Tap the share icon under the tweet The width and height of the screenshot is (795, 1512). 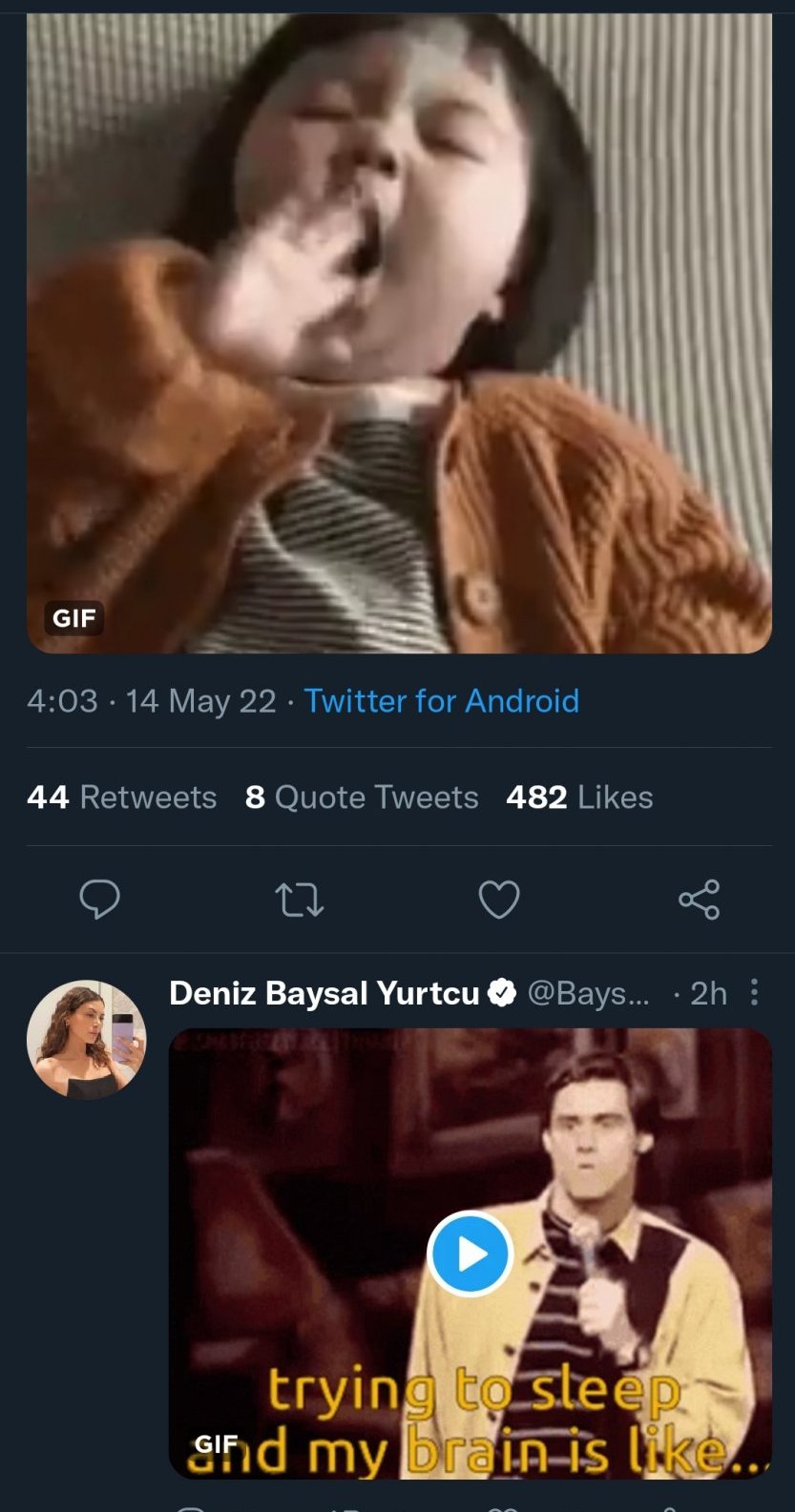tap(699, 899)
